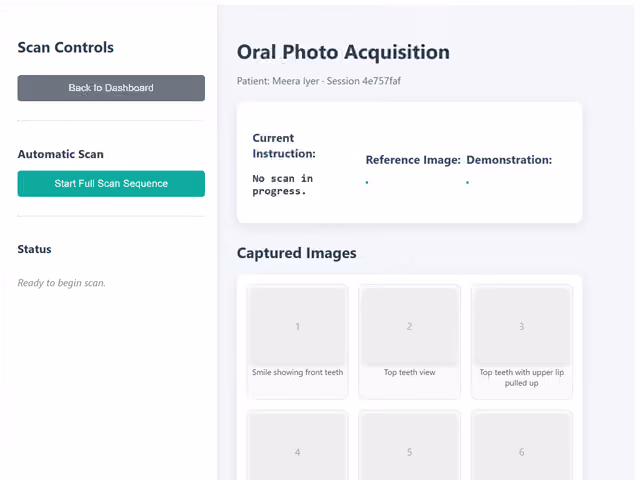Open captured image slot 1 placeholder

click(x=298, y=326)
